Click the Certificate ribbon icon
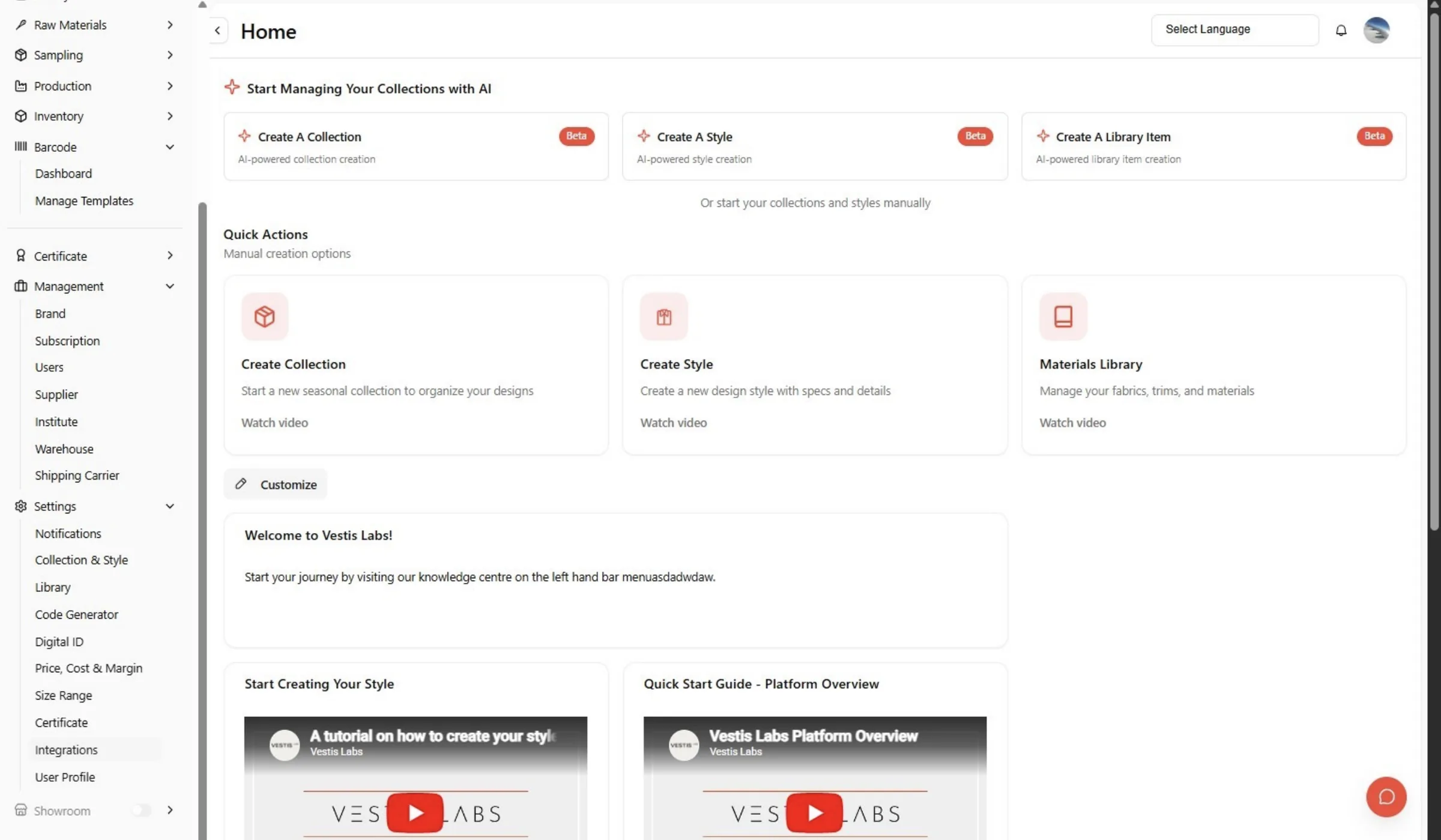Viewport: 1441px width, 840px height. coord(21,256)
